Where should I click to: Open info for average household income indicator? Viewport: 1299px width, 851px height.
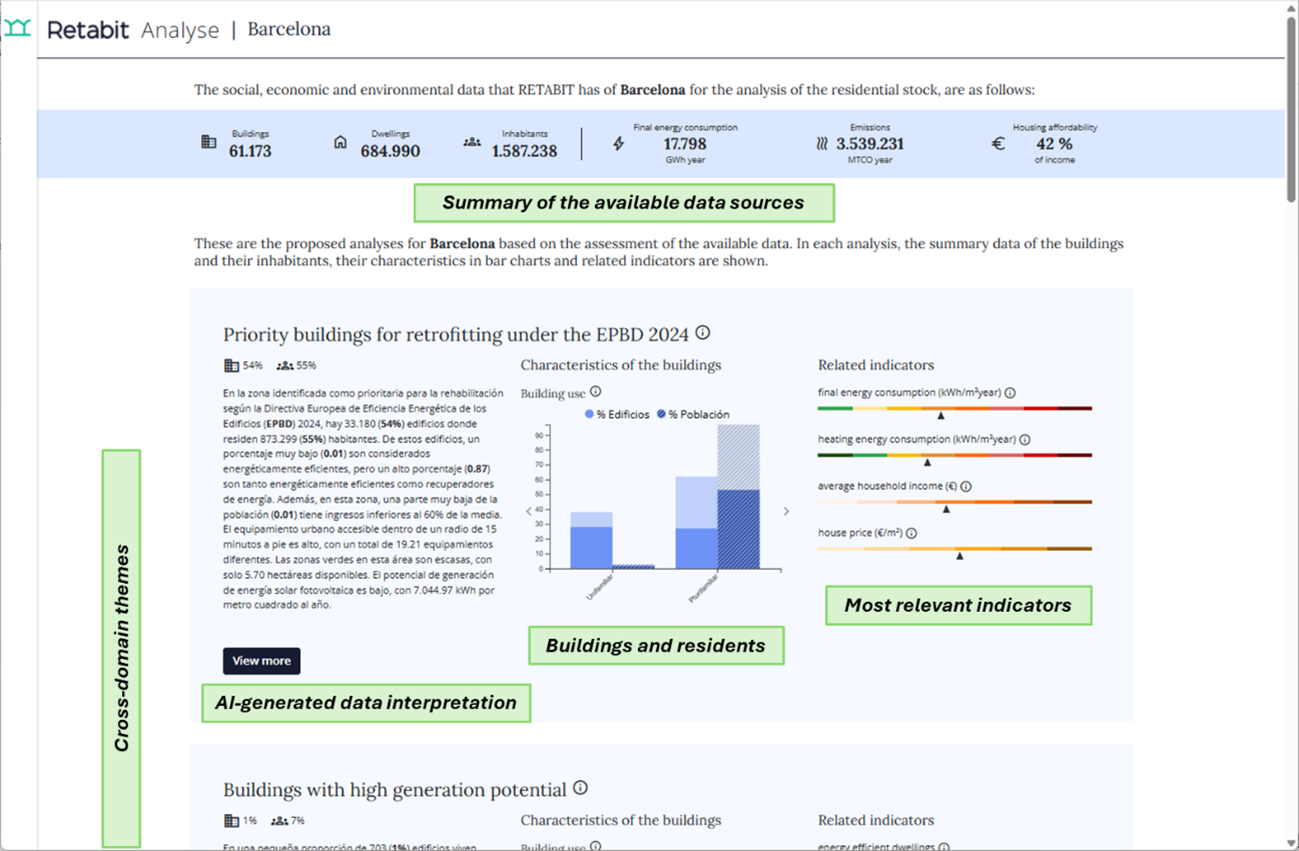pyautogui.click(x=966, y=486)
